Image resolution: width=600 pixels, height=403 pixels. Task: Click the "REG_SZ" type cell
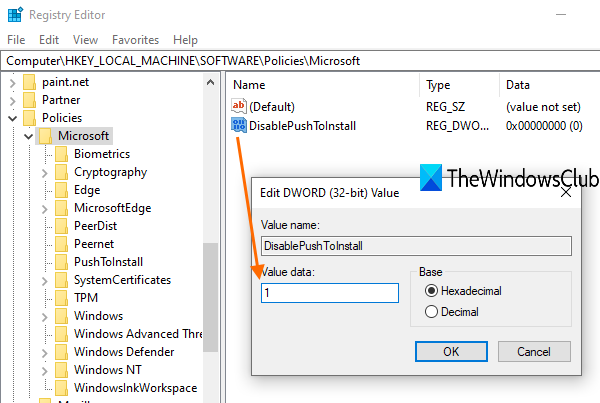click(x=445, y=106)
